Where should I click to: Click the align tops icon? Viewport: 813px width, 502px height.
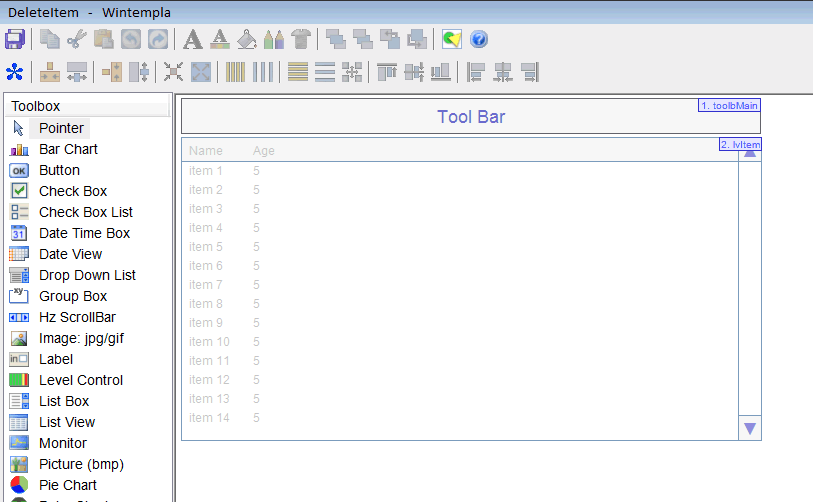387,72
